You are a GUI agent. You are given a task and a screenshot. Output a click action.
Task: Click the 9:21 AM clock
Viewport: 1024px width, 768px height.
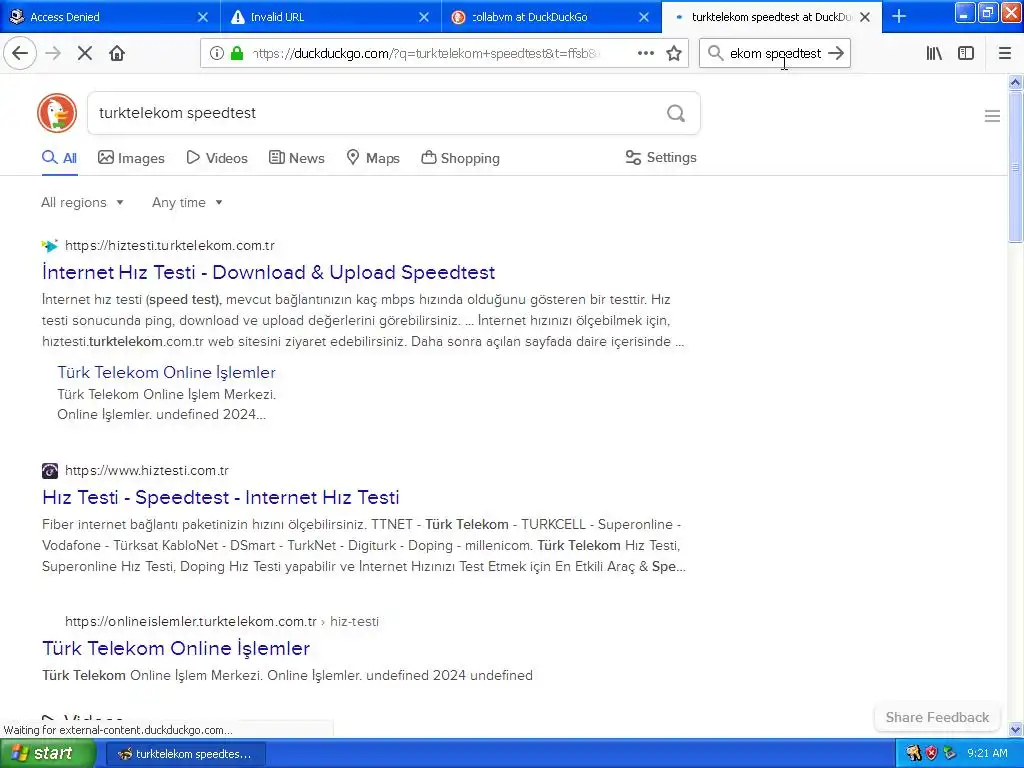tap(987, 754)
